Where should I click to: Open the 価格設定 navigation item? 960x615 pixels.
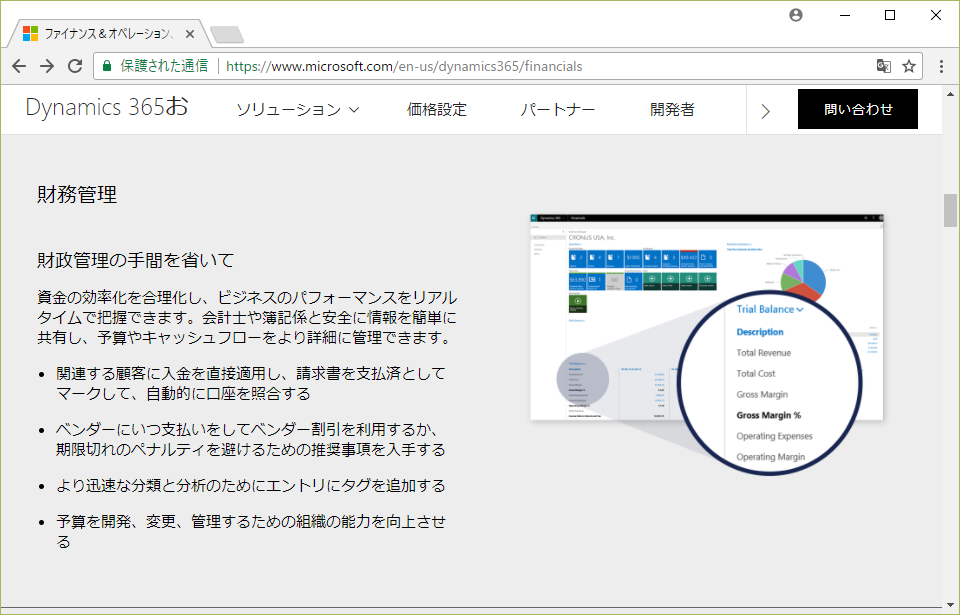click(x=437, y=110)
